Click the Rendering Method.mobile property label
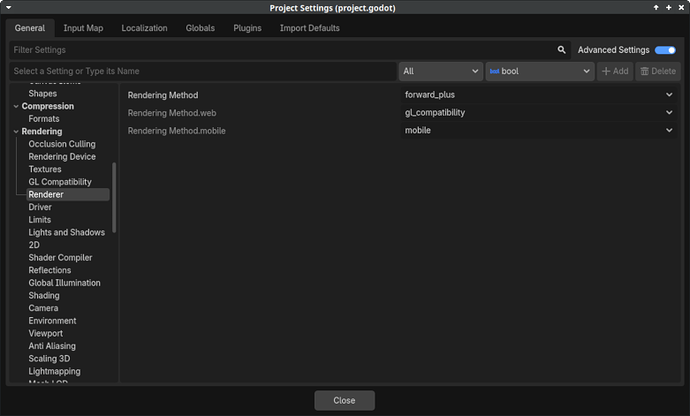The height and width of the screenshot is (416, 690). [176, 131]
